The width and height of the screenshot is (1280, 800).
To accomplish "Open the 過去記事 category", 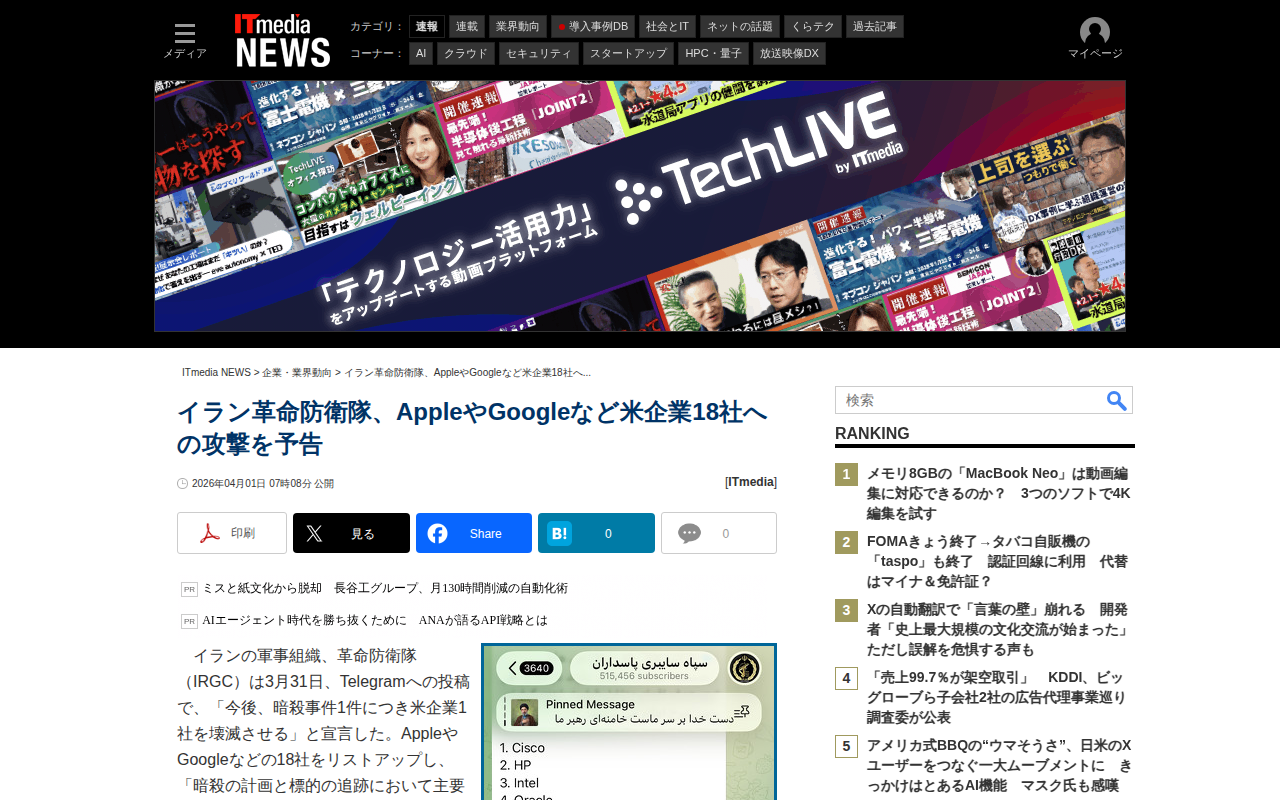I will (875, 26).
